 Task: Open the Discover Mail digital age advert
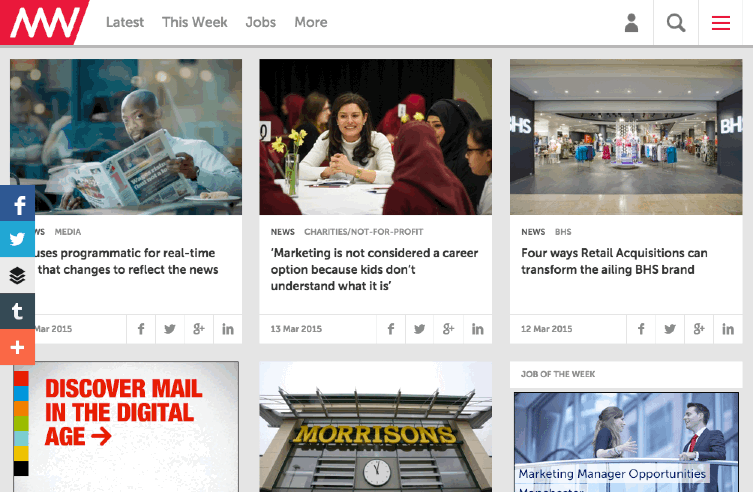click(x=126, y=427)
